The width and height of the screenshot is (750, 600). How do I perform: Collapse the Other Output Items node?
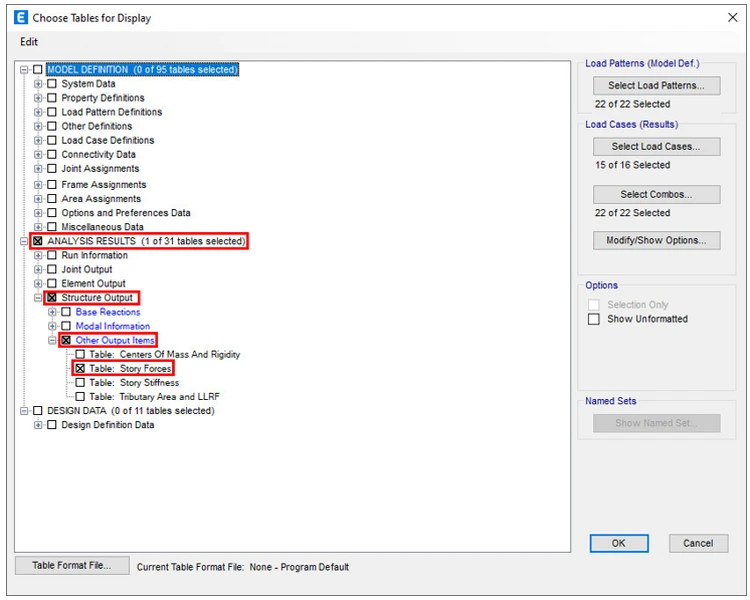[x=52, y=340]
